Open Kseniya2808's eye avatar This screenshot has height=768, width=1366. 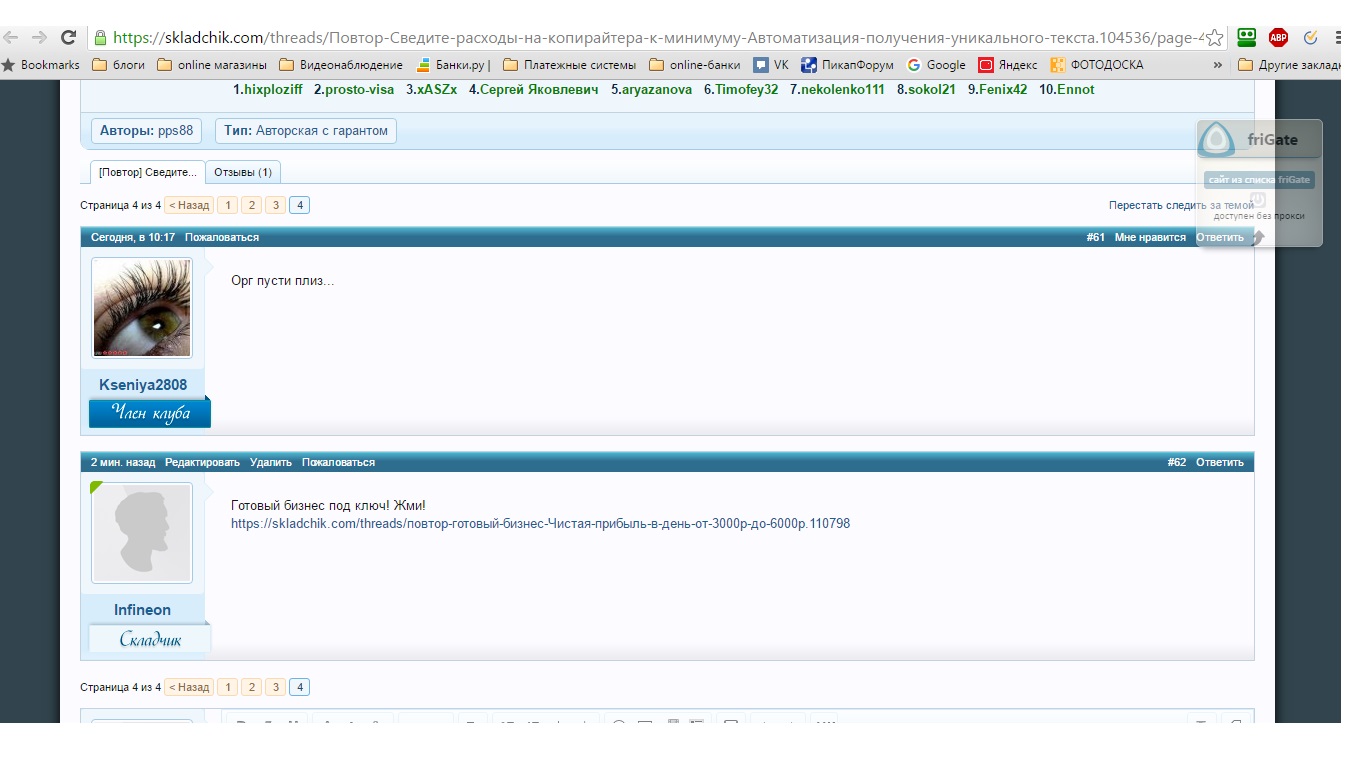coord(142,308)
